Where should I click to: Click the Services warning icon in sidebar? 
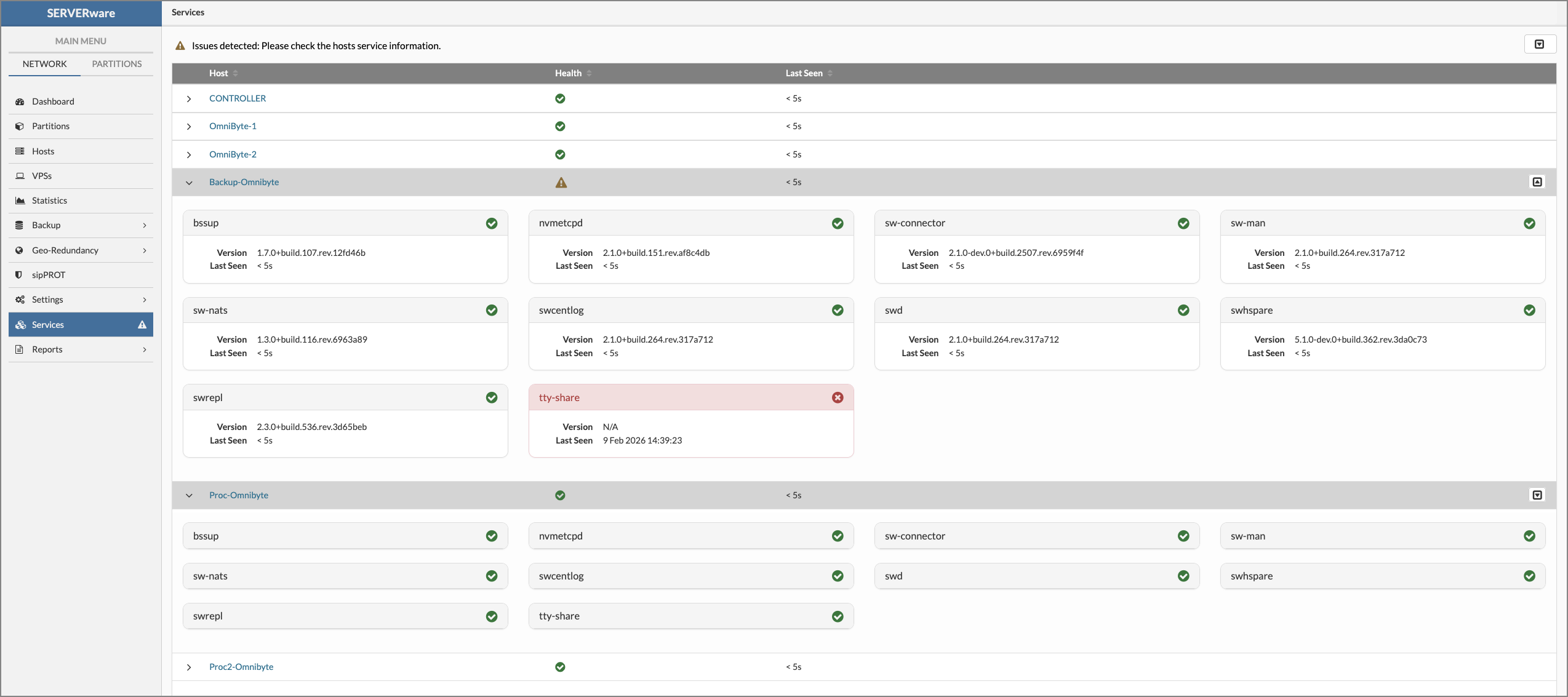(142, 325)
